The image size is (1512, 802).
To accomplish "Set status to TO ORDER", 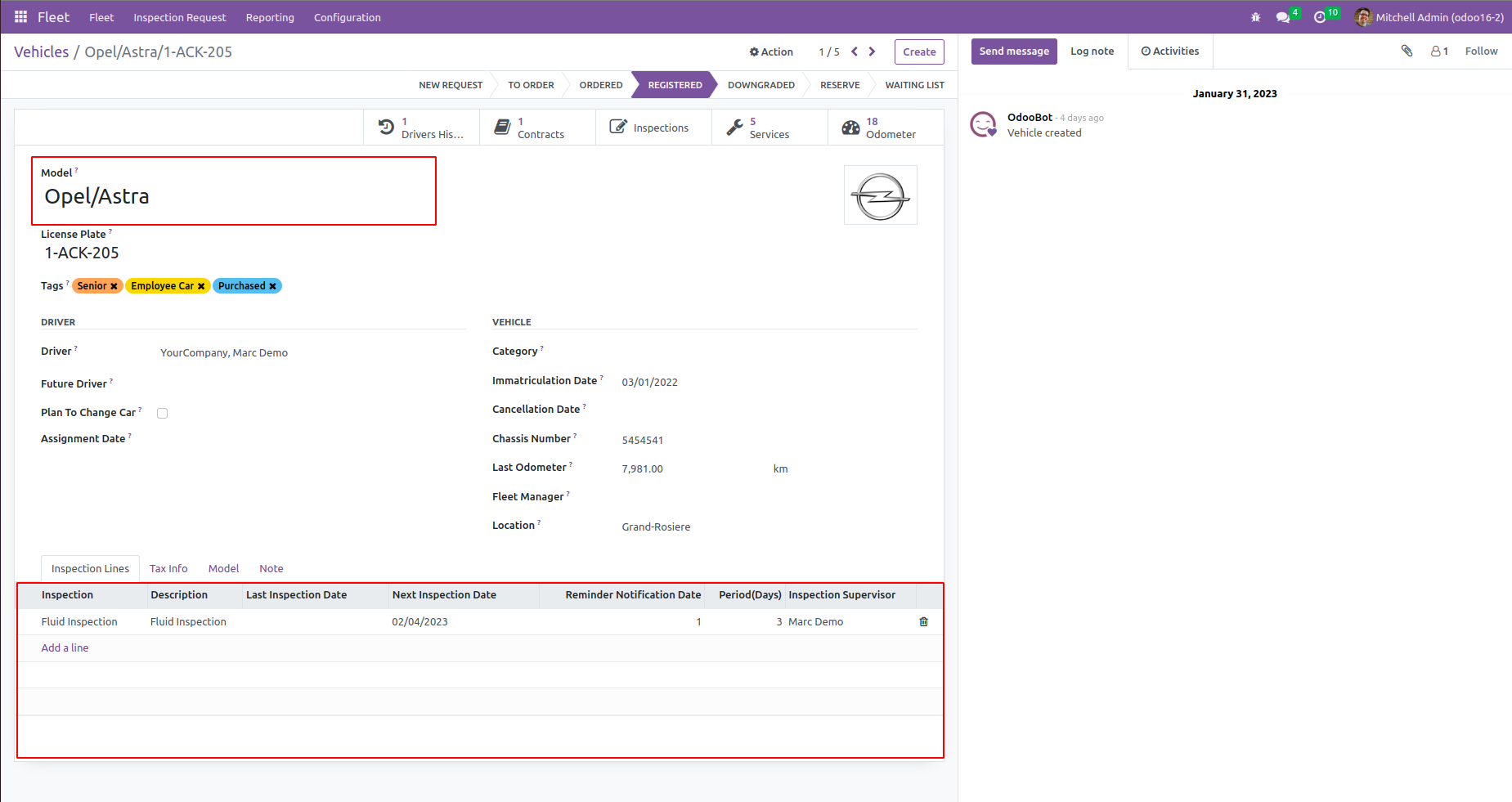I will pos(531,85).
